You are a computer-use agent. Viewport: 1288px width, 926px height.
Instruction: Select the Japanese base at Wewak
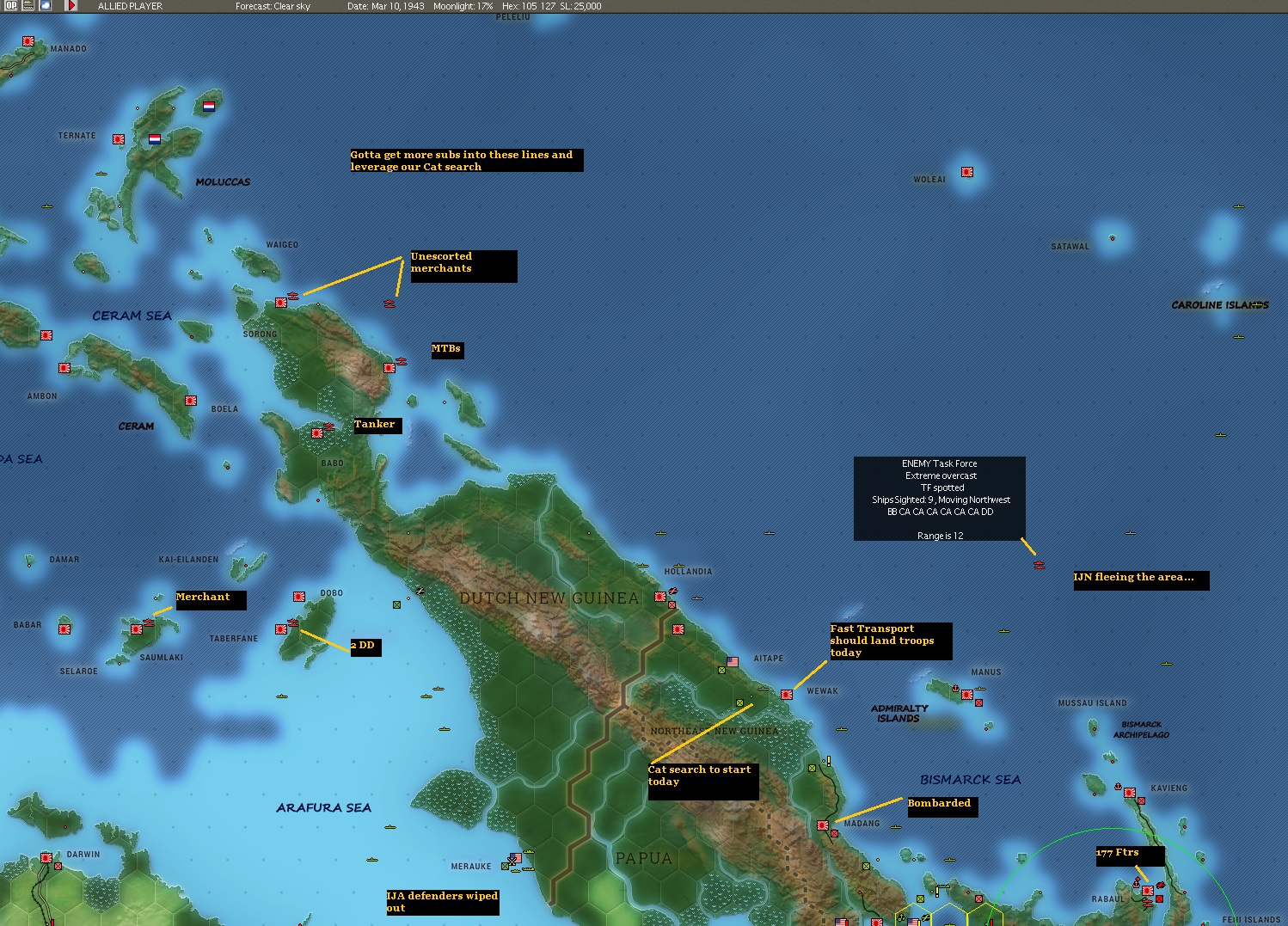[787, 695]
